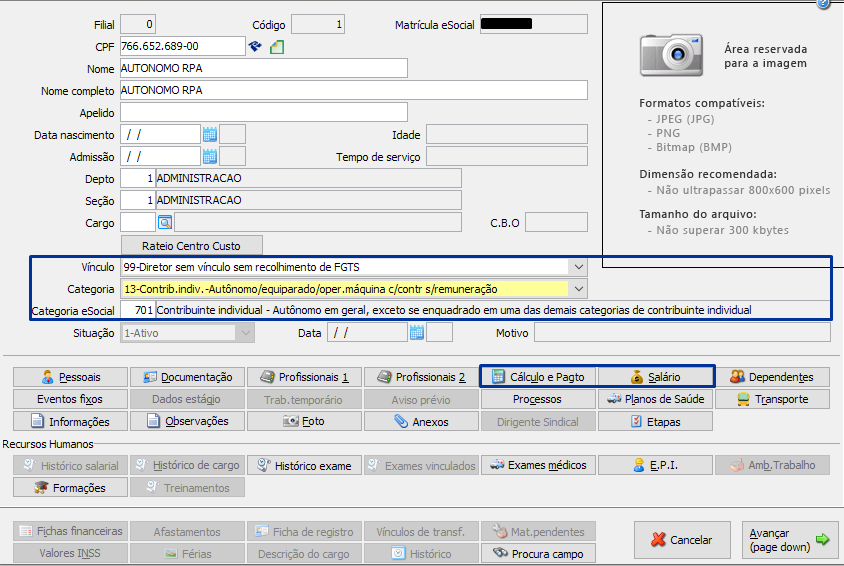The image size is (844, 566).
Task: Click the Depto code field
Action: [x=138, y=178]
